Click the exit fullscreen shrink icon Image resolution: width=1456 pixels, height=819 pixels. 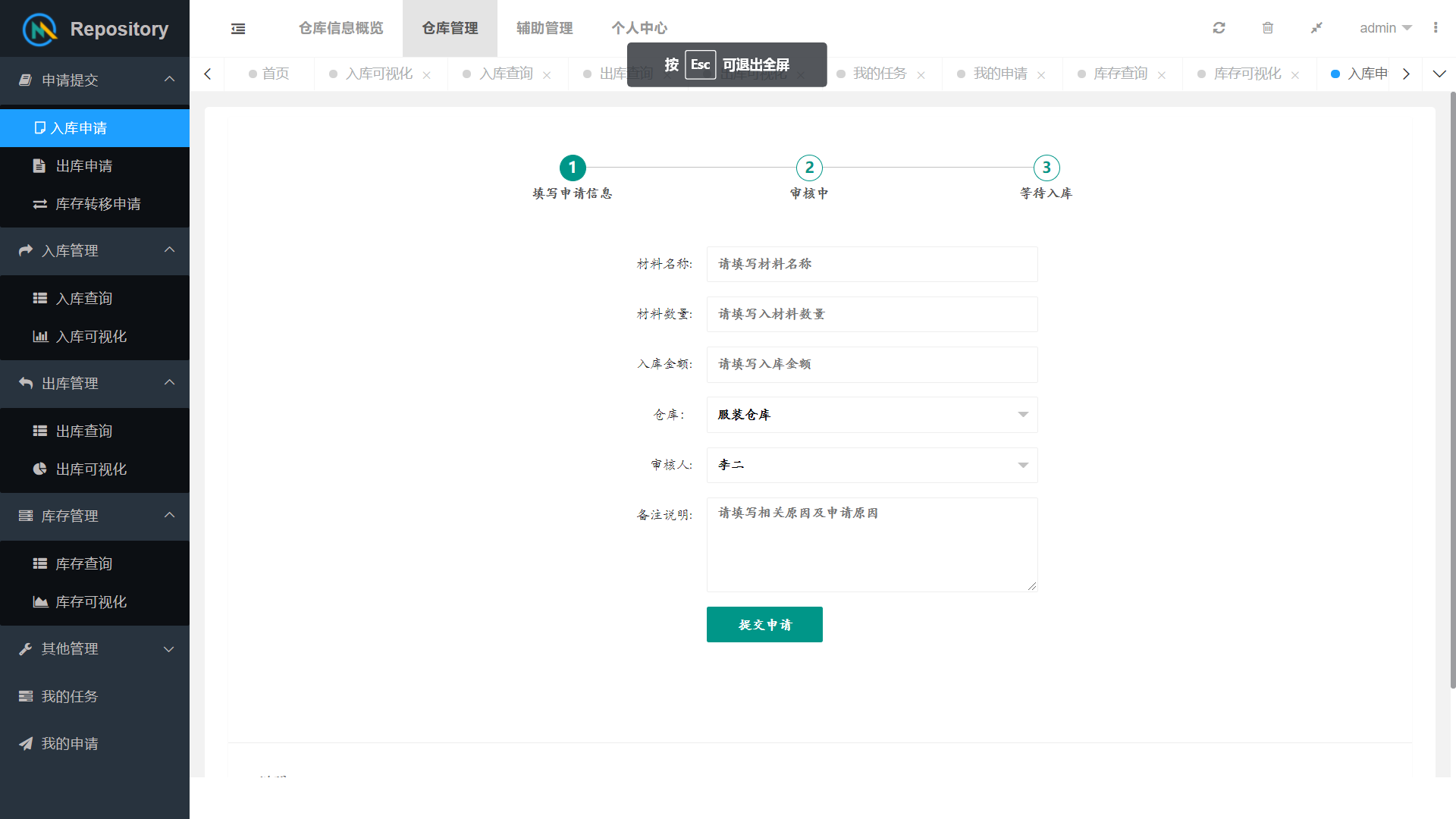click(1316, 28)
